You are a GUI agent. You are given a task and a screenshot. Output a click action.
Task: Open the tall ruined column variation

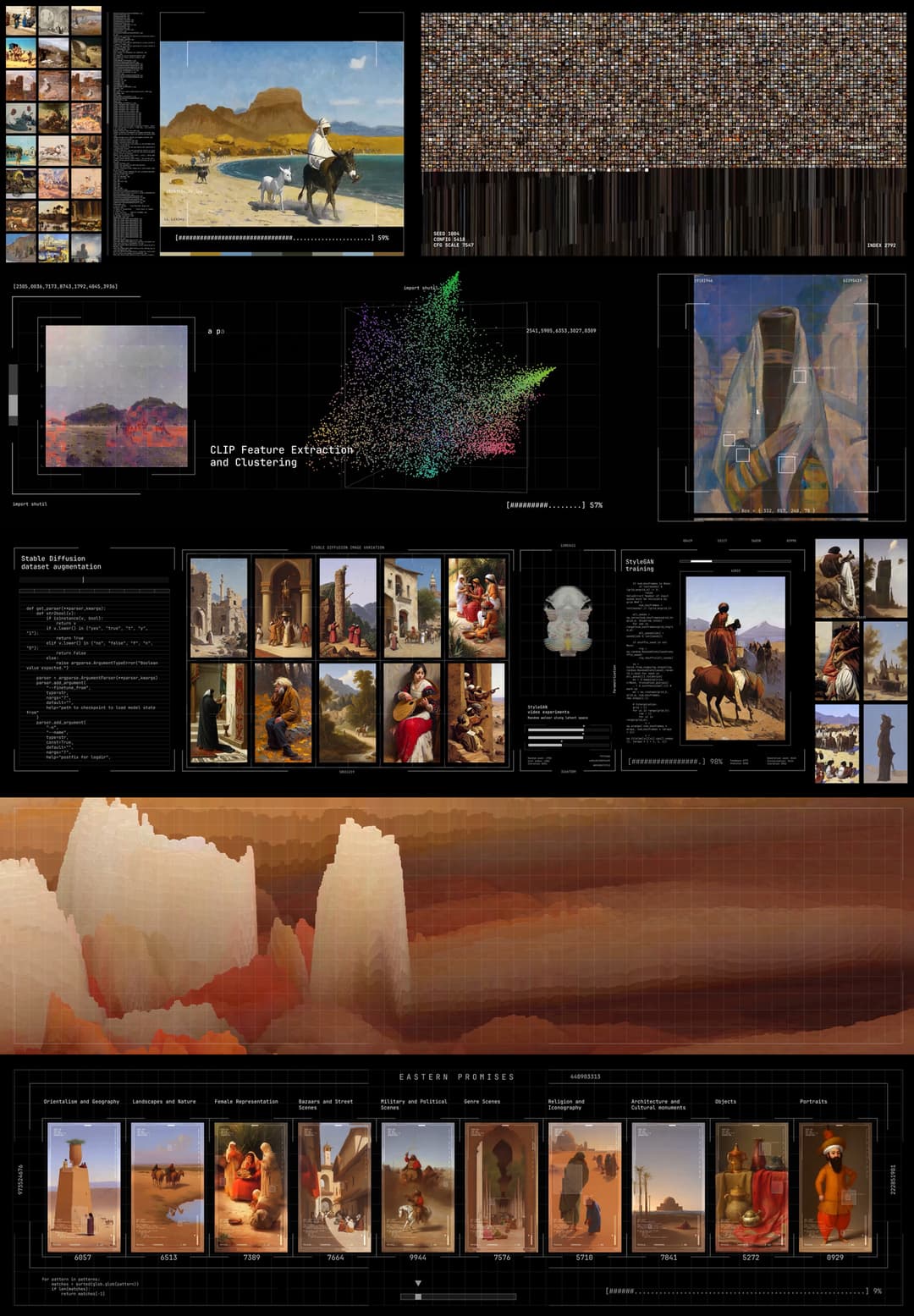click(x=348, y=607)
